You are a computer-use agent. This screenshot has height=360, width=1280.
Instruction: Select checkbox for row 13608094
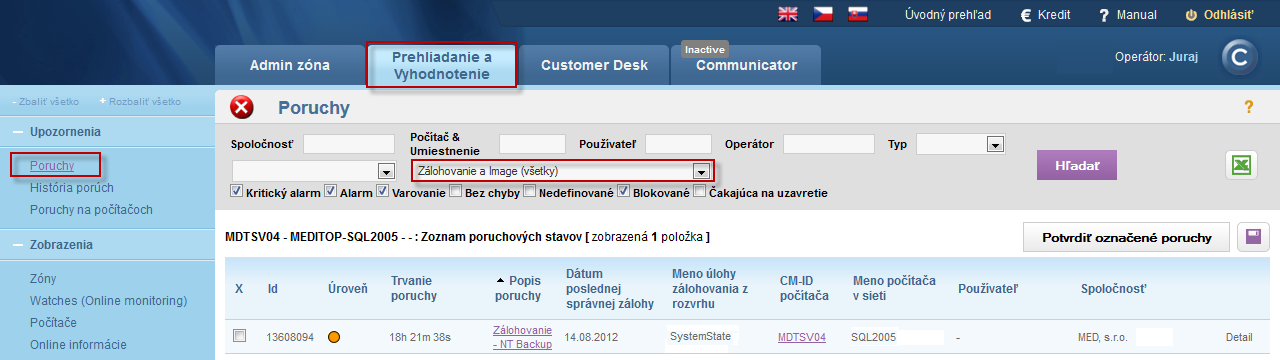coord(239,337)
